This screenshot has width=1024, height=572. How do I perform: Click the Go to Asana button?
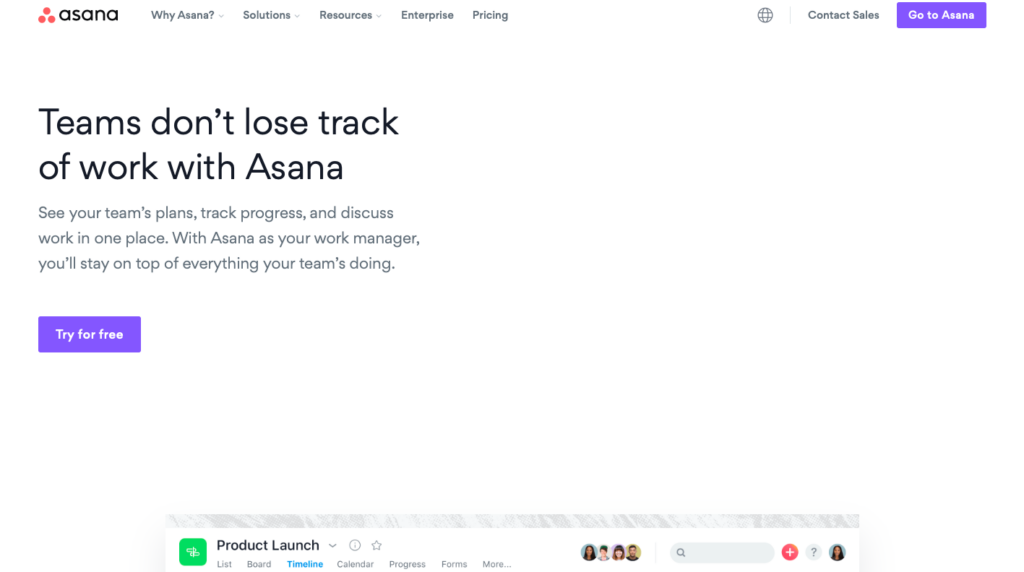click(x=941, y=15)
